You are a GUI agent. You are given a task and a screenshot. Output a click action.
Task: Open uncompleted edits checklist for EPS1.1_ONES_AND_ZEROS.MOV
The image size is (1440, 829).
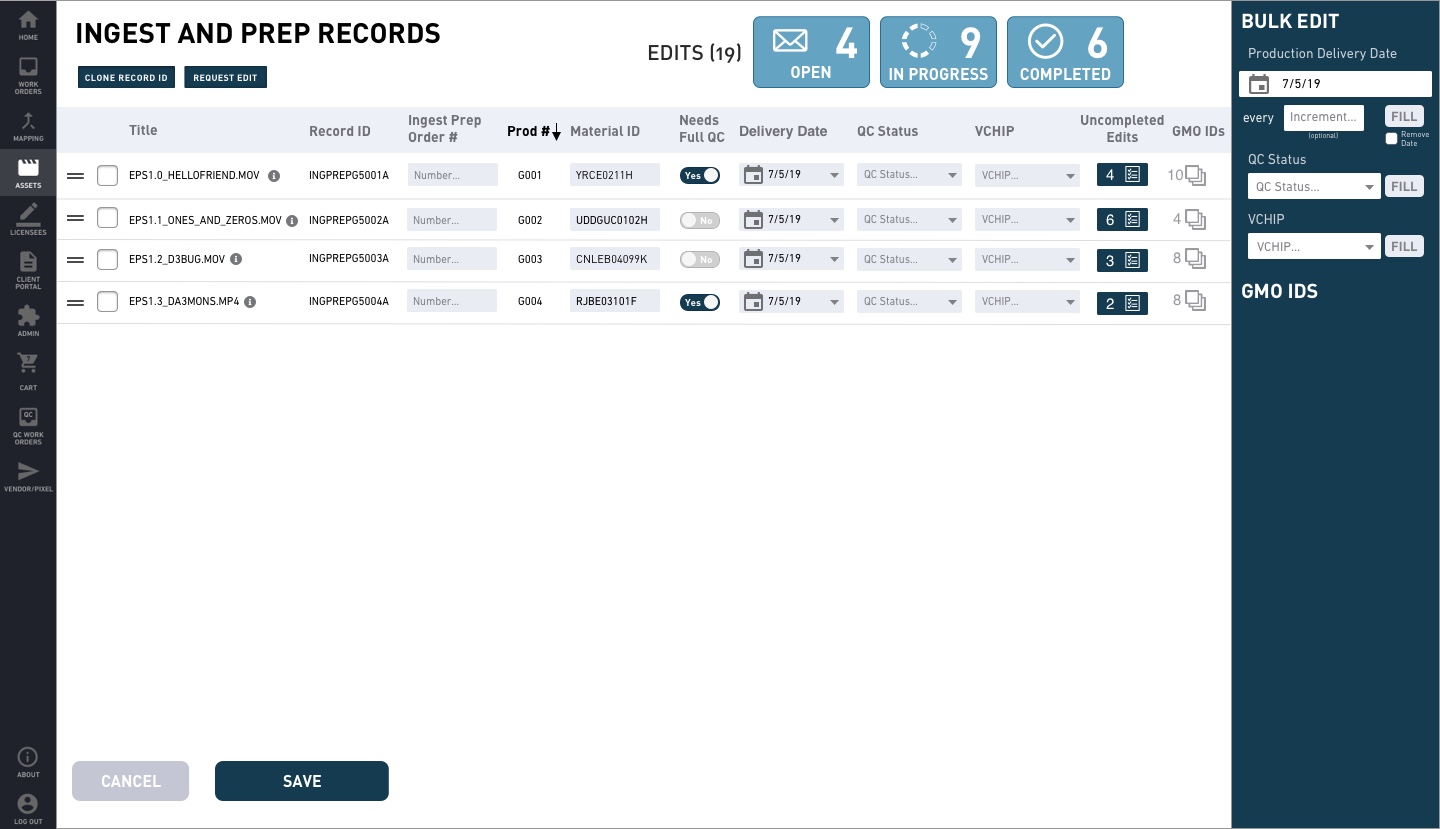pos(1132,220)
